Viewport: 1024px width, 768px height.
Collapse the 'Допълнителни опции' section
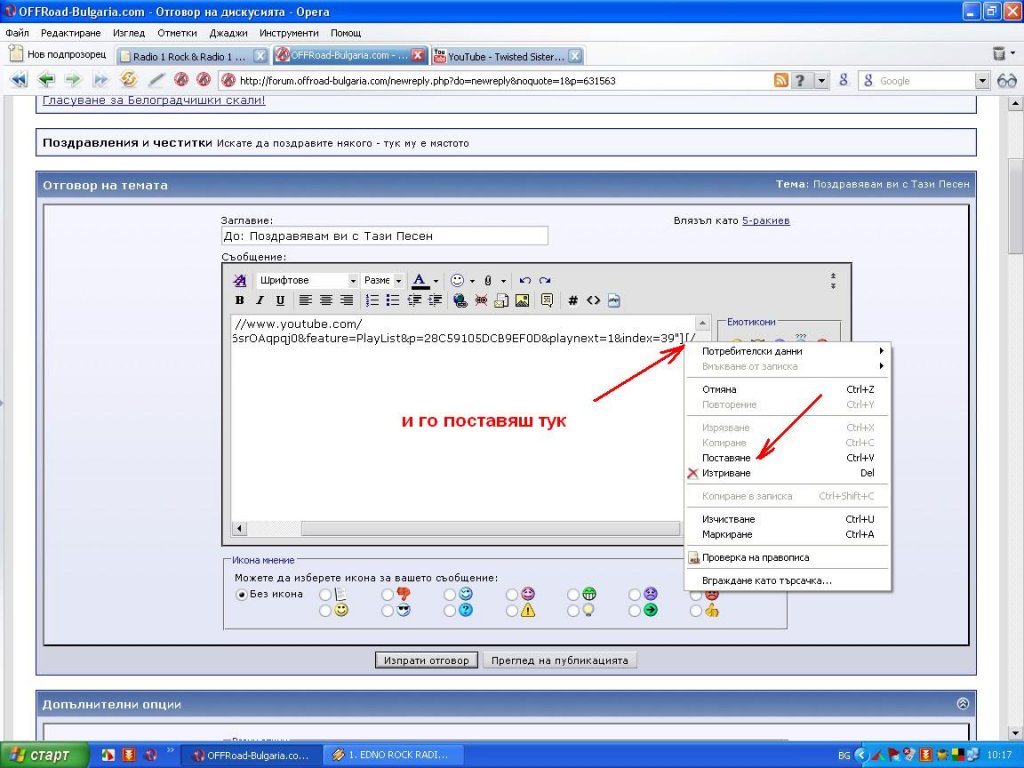pyautogui.click(x=963, y=703)
